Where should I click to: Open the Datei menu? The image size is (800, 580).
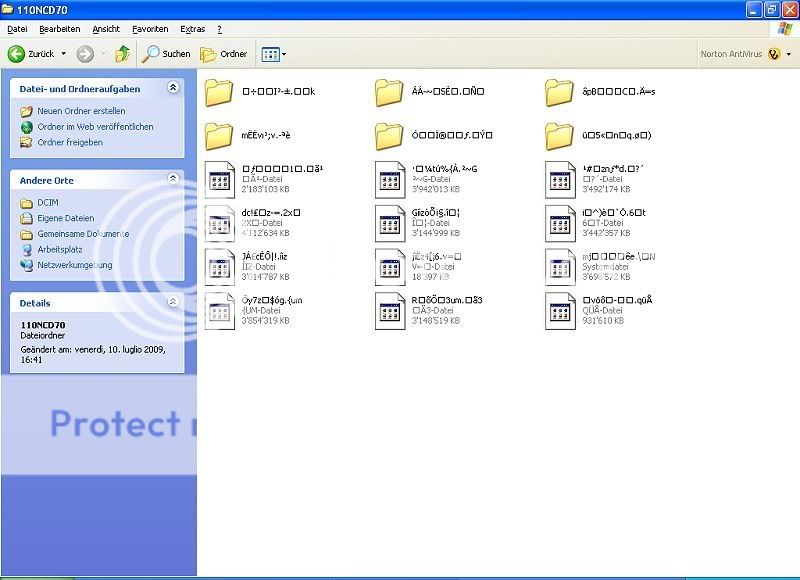[17, 29]
